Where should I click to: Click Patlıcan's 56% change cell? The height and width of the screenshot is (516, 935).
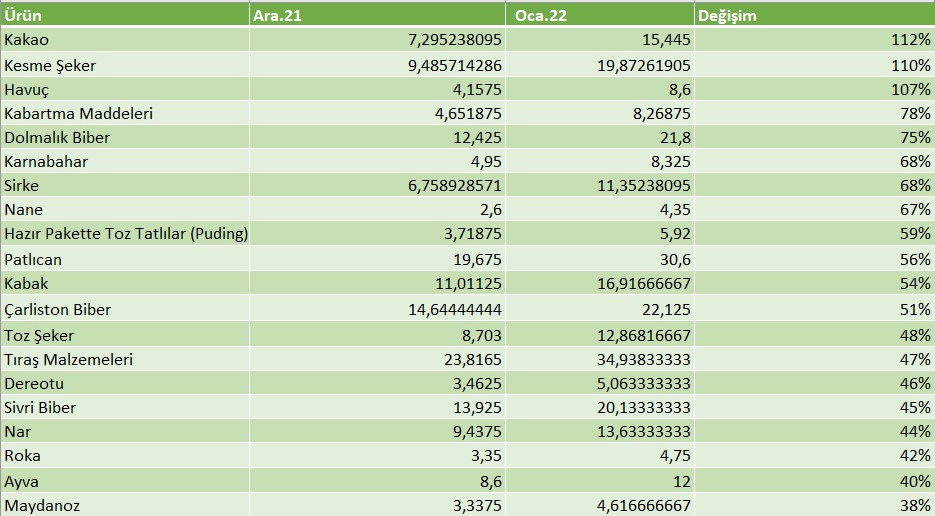point(814,259)
